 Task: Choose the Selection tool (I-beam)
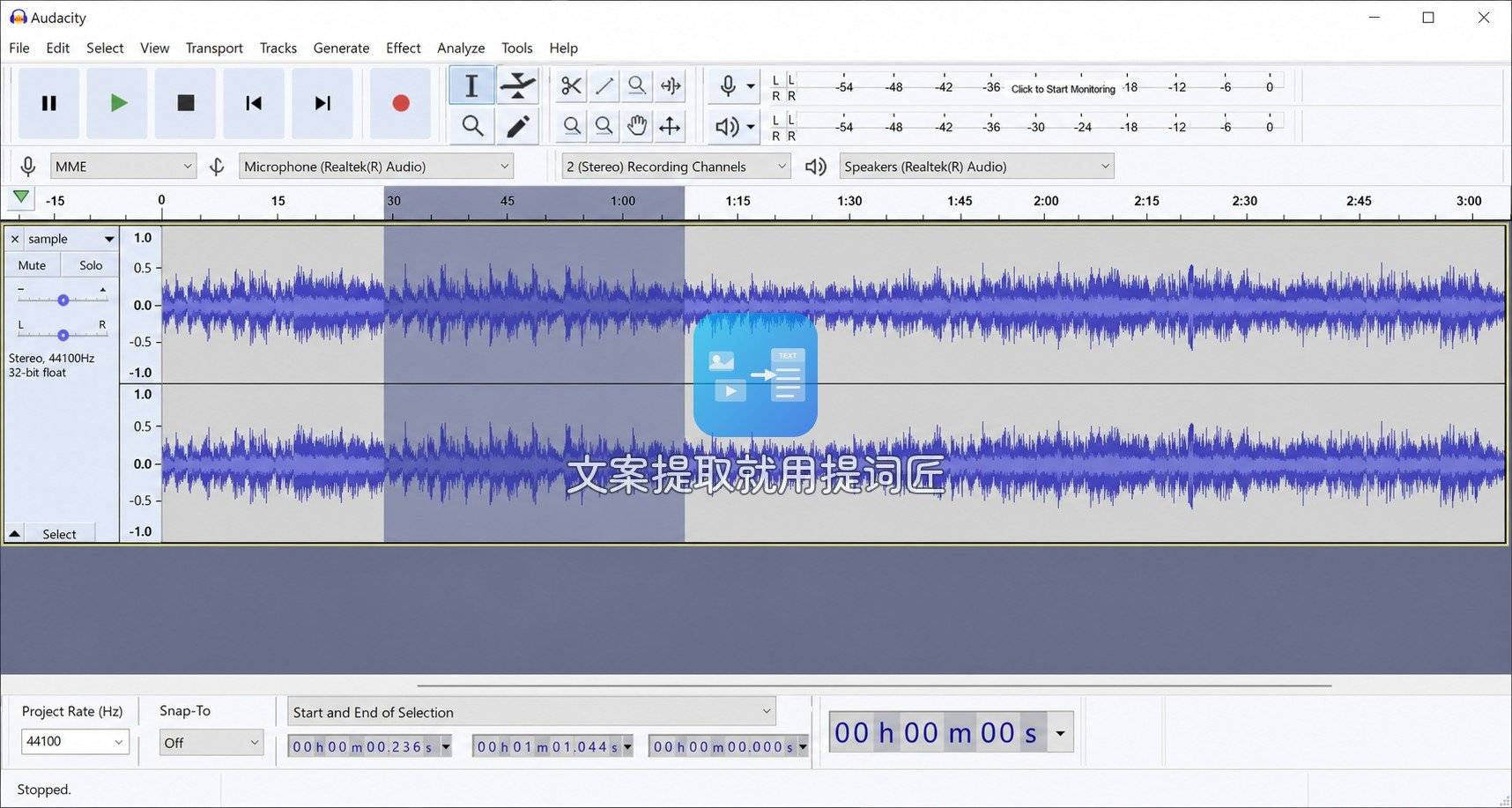[471, 85]
